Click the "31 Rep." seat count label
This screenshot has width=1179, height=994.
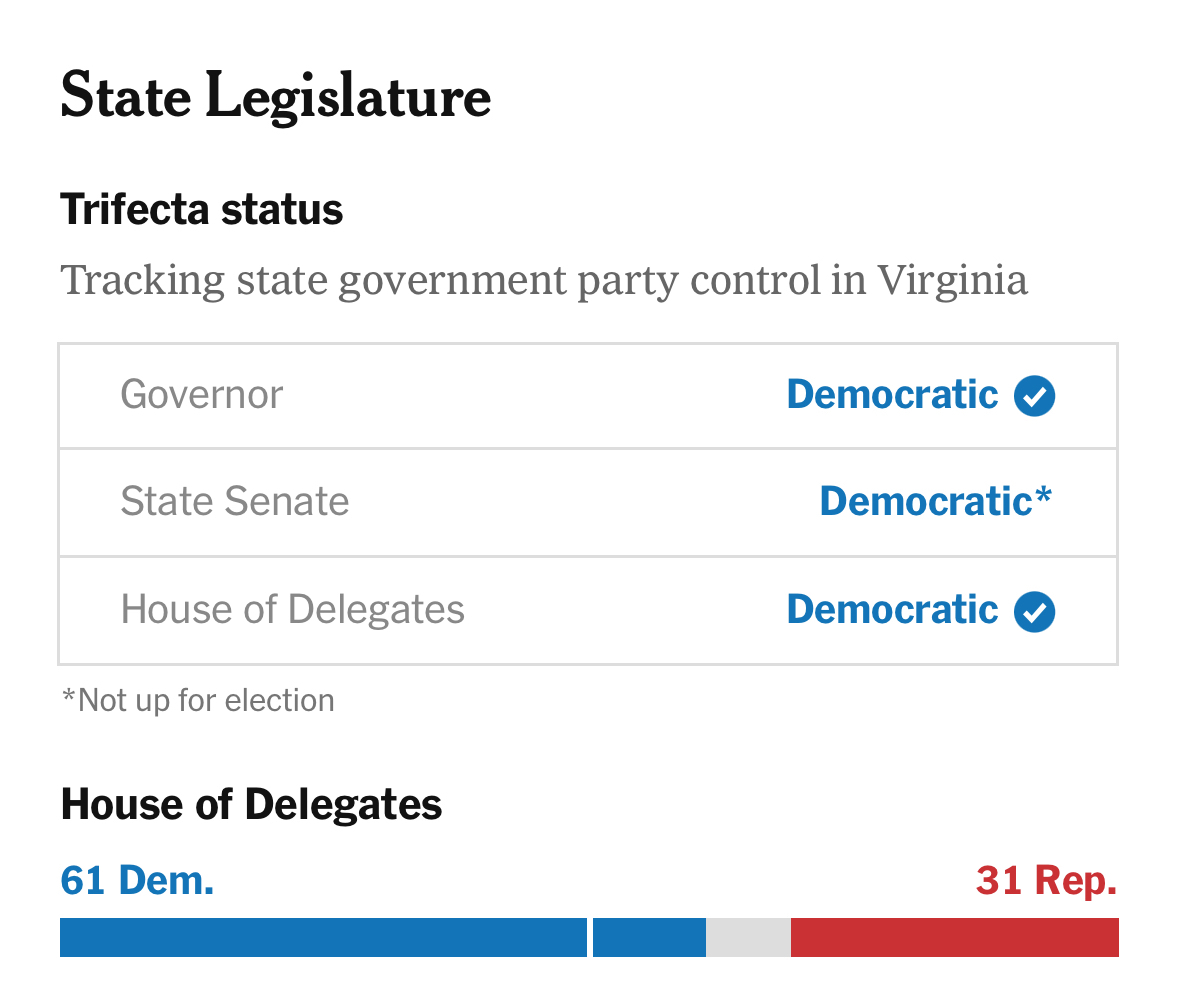[x=1046, y=881]
